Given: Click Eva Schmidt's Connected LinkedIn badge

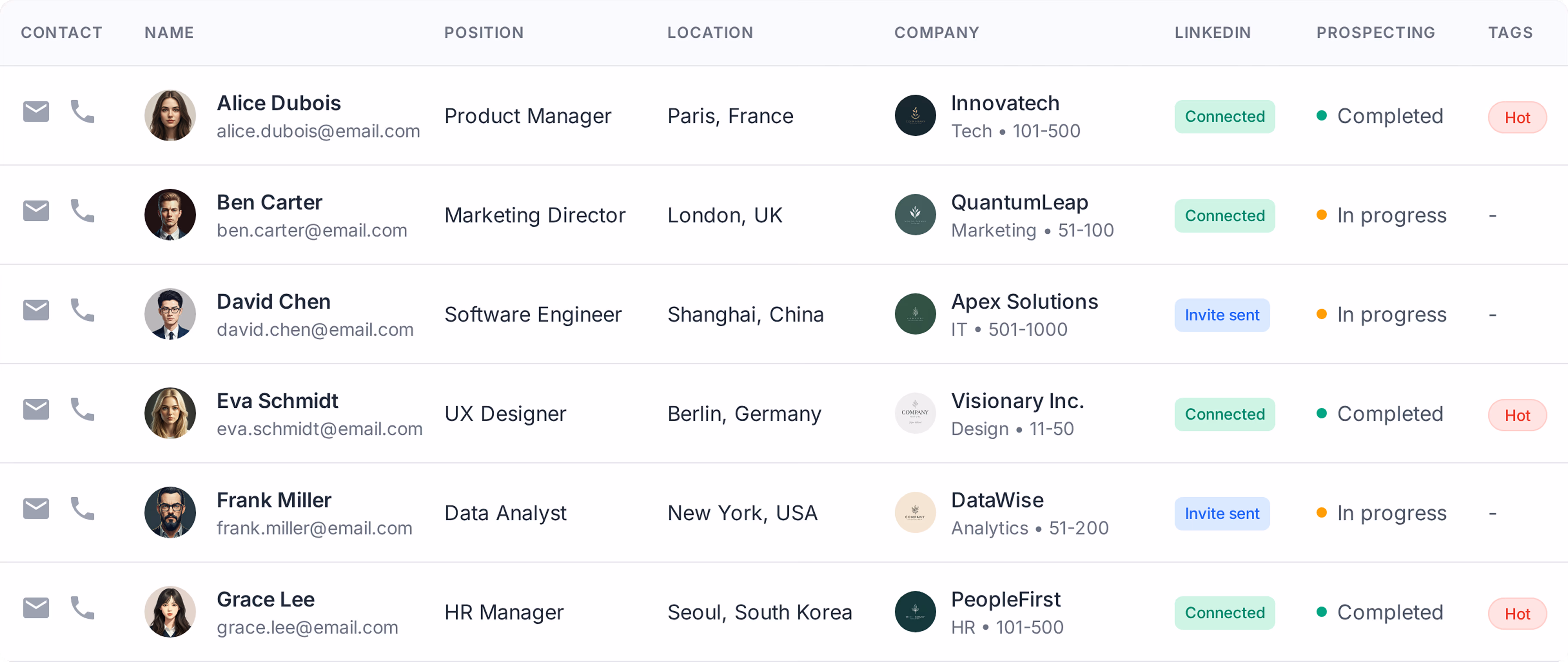Looking at the screenshot, I should point(1225,414).
